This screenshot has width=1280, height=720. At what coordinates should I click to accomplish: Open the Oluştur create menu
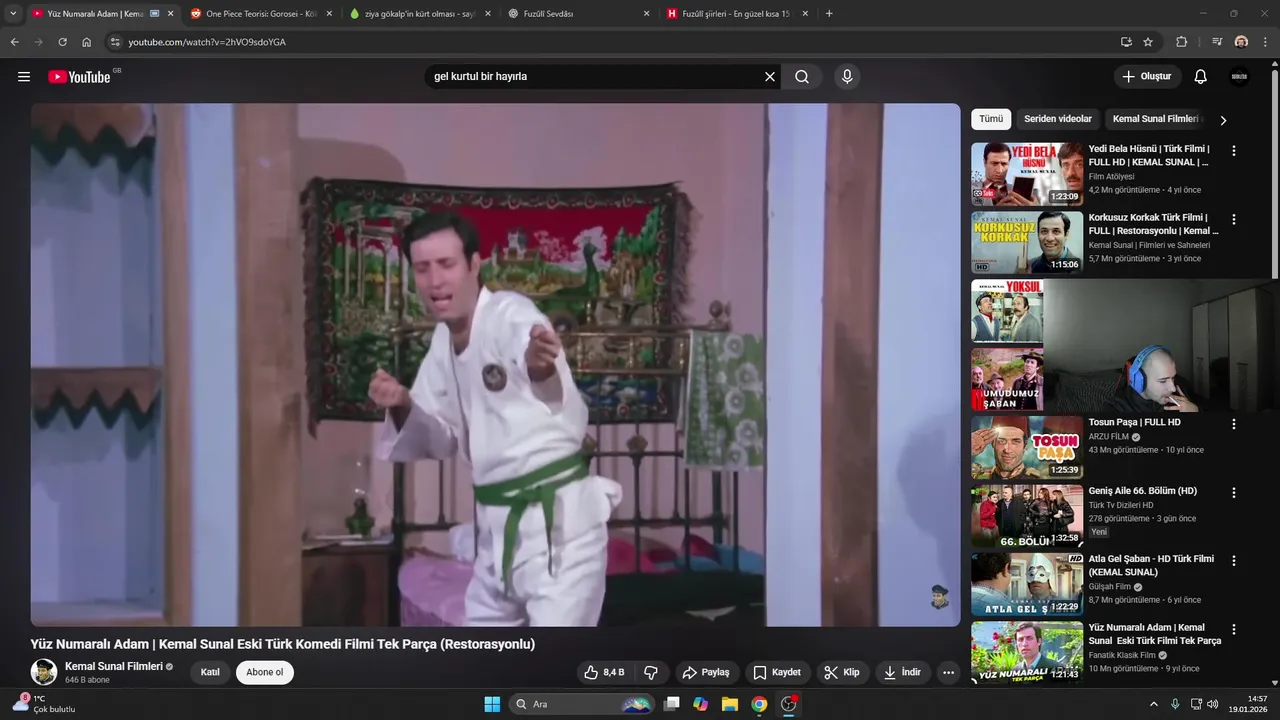1147,77
